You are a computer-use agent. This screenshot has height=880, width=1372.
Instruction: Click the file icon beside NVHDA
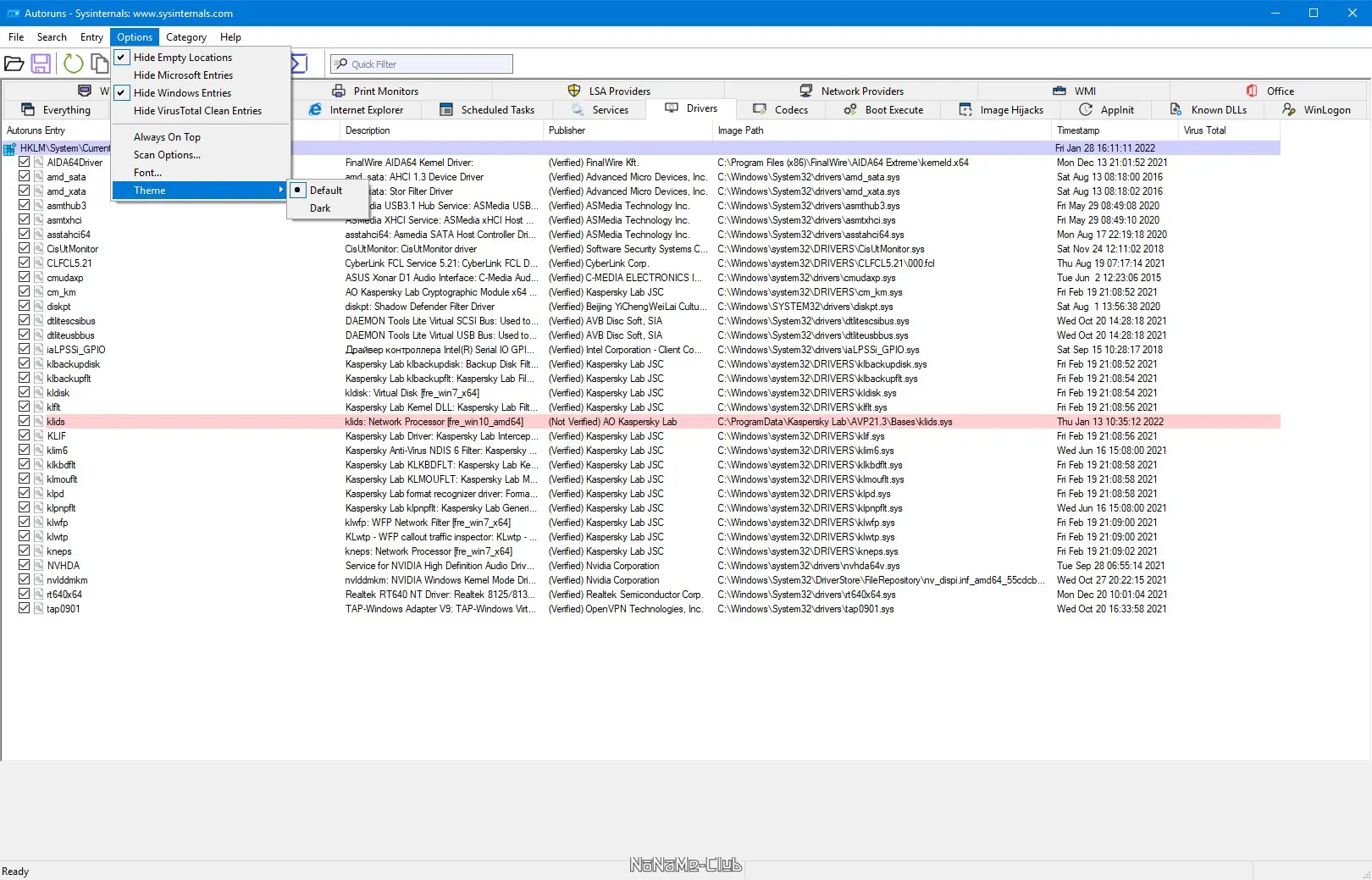pos(39,565)
